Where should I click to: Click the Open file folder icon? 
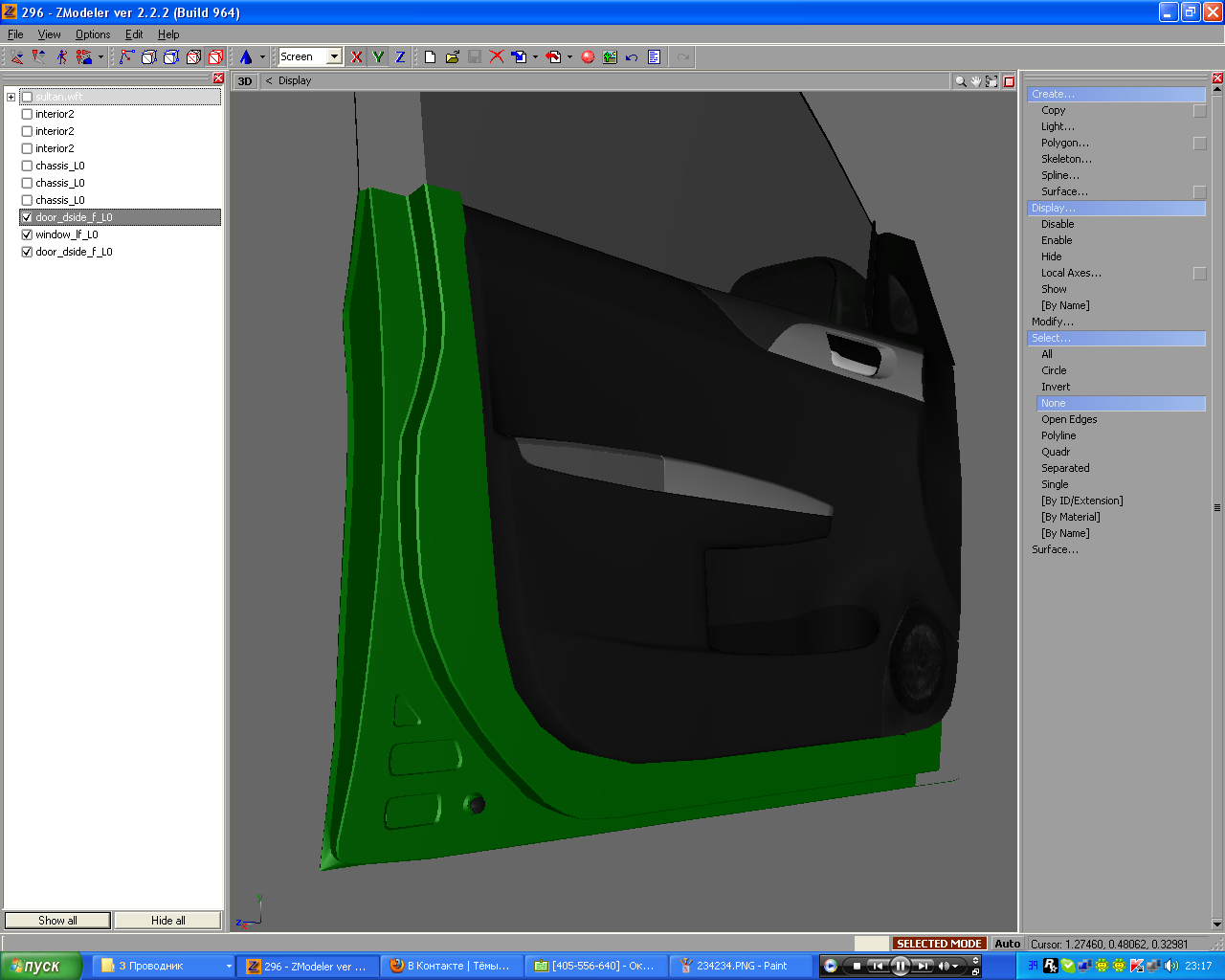(x=452, y=57)
